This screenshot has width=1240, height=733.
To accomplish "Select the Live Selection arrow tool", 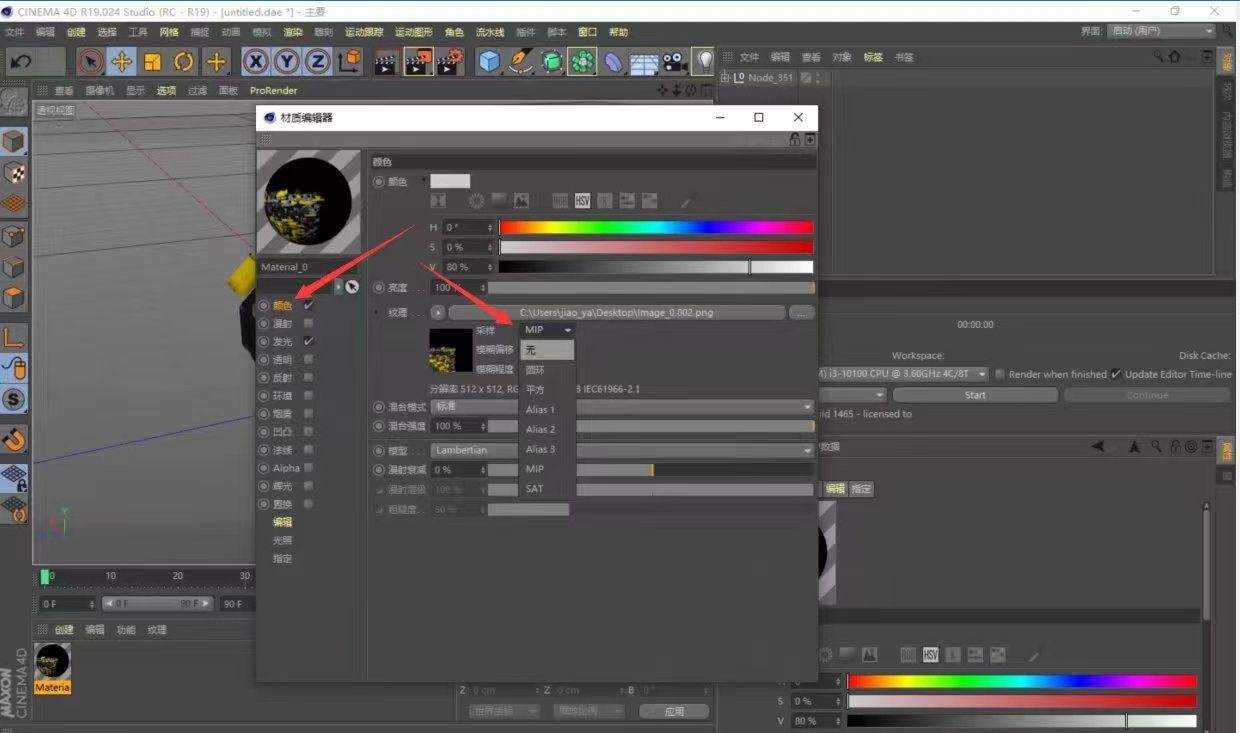I will tap(91, 62).
